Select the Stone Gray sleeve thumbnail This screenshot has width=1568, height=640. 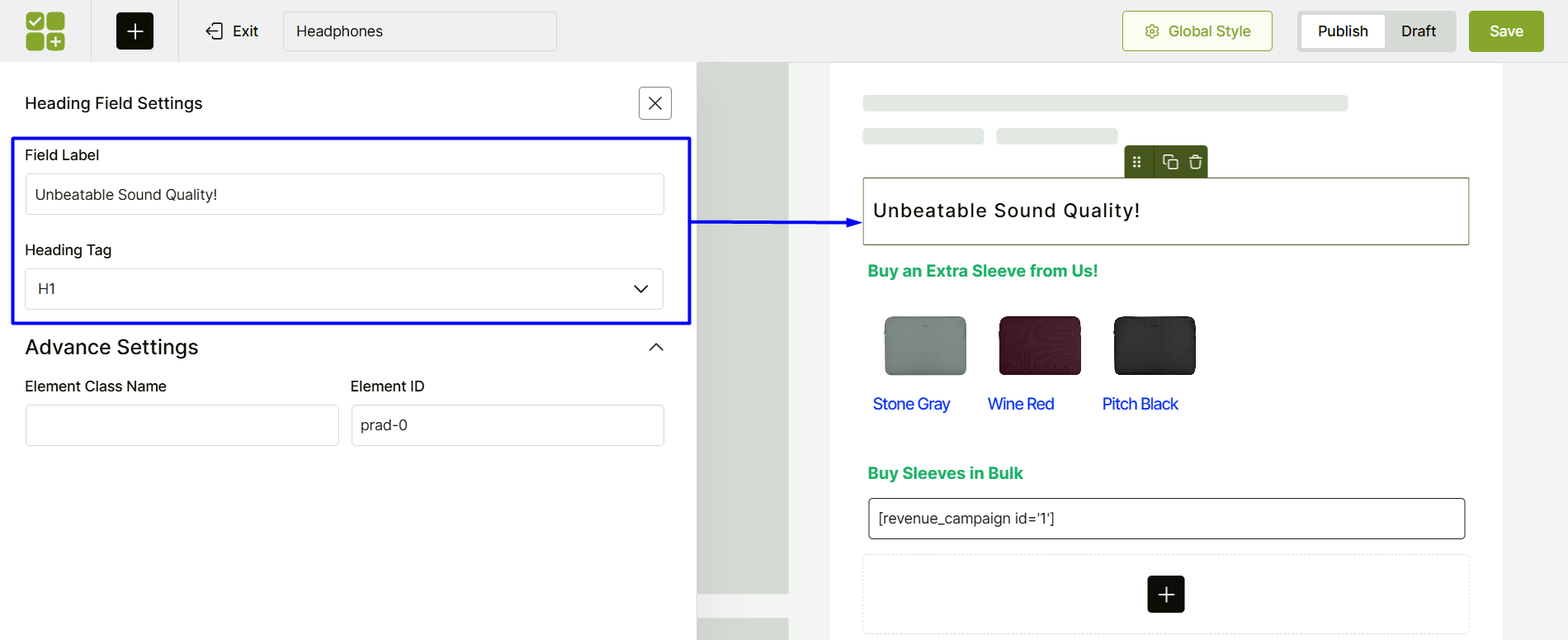coord(924,346)
